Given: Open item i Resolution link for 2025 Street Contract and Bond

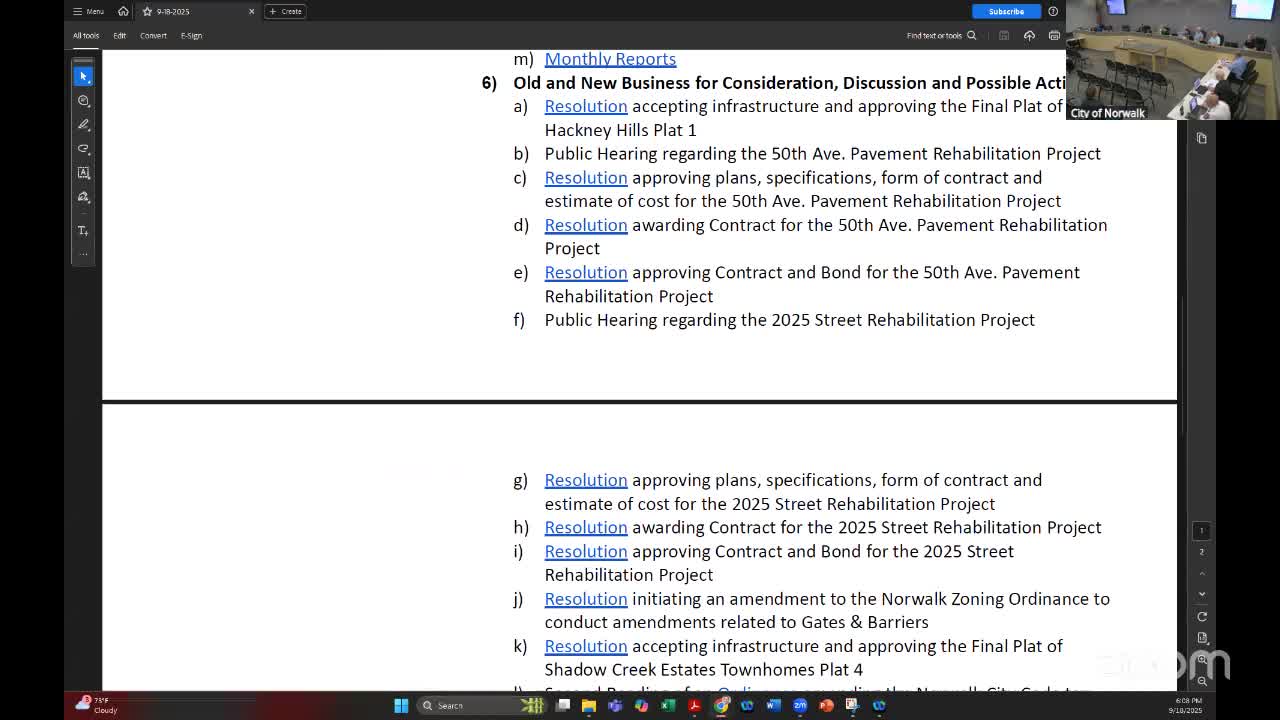Looking at the screenshot, I should pos(586,551).
